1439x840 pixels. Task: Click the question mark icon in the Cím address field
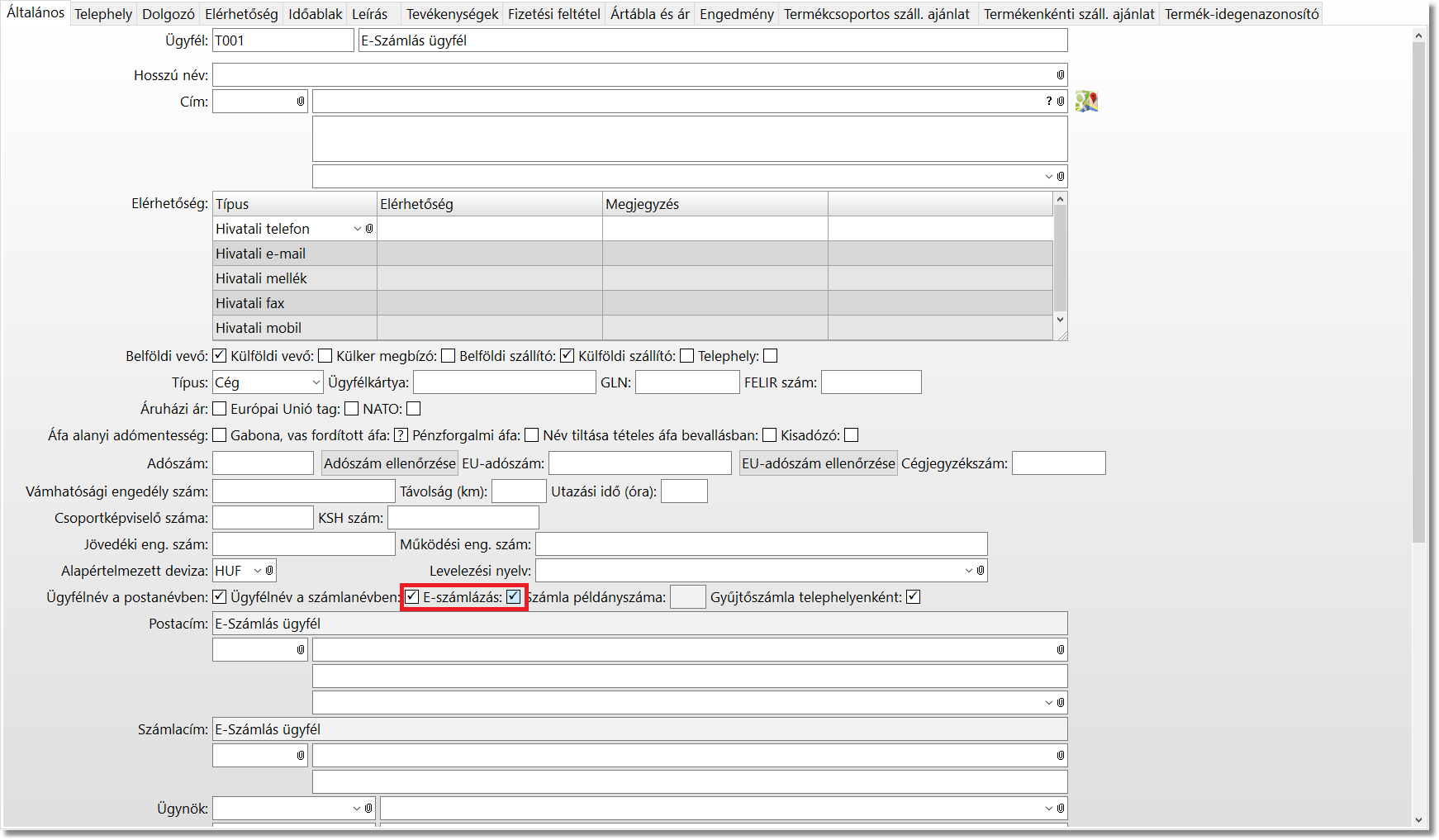pos(1049,102)
